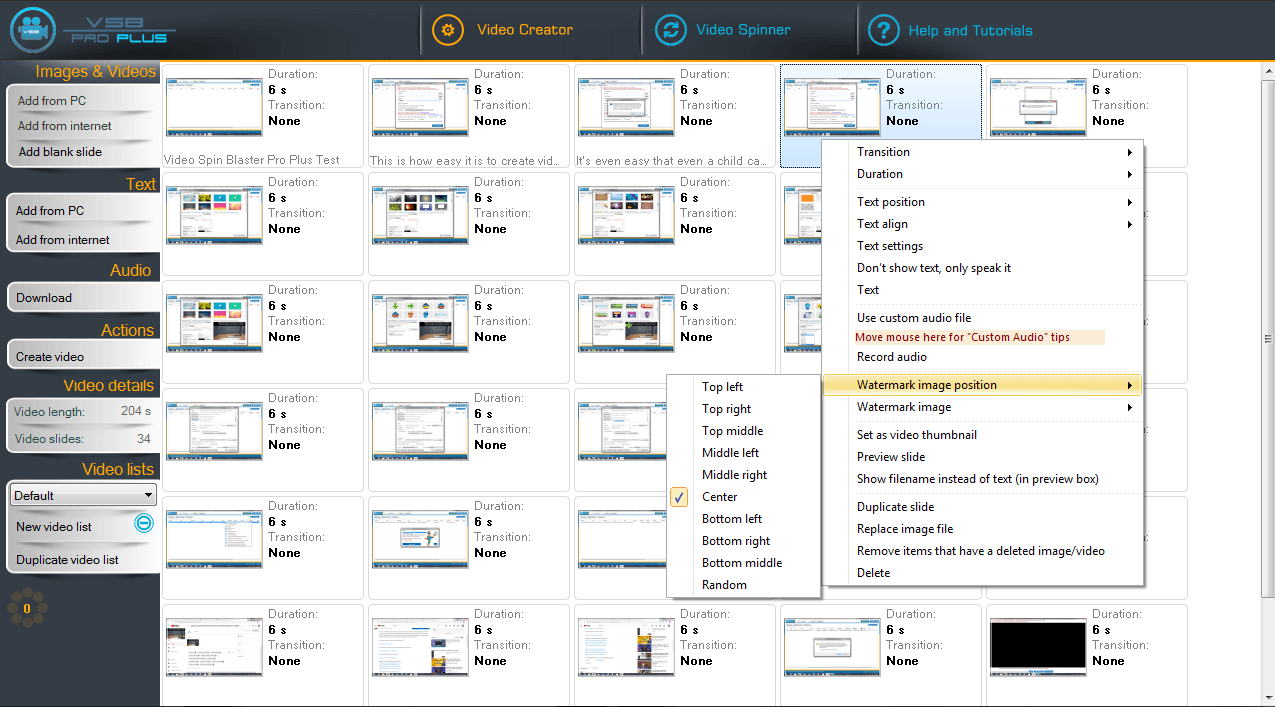The height and width of the screenshot is (707, 1275).
Task: Click the progress spinner icon showing 0
Action: pyautogui.click(x=27, y=608)
